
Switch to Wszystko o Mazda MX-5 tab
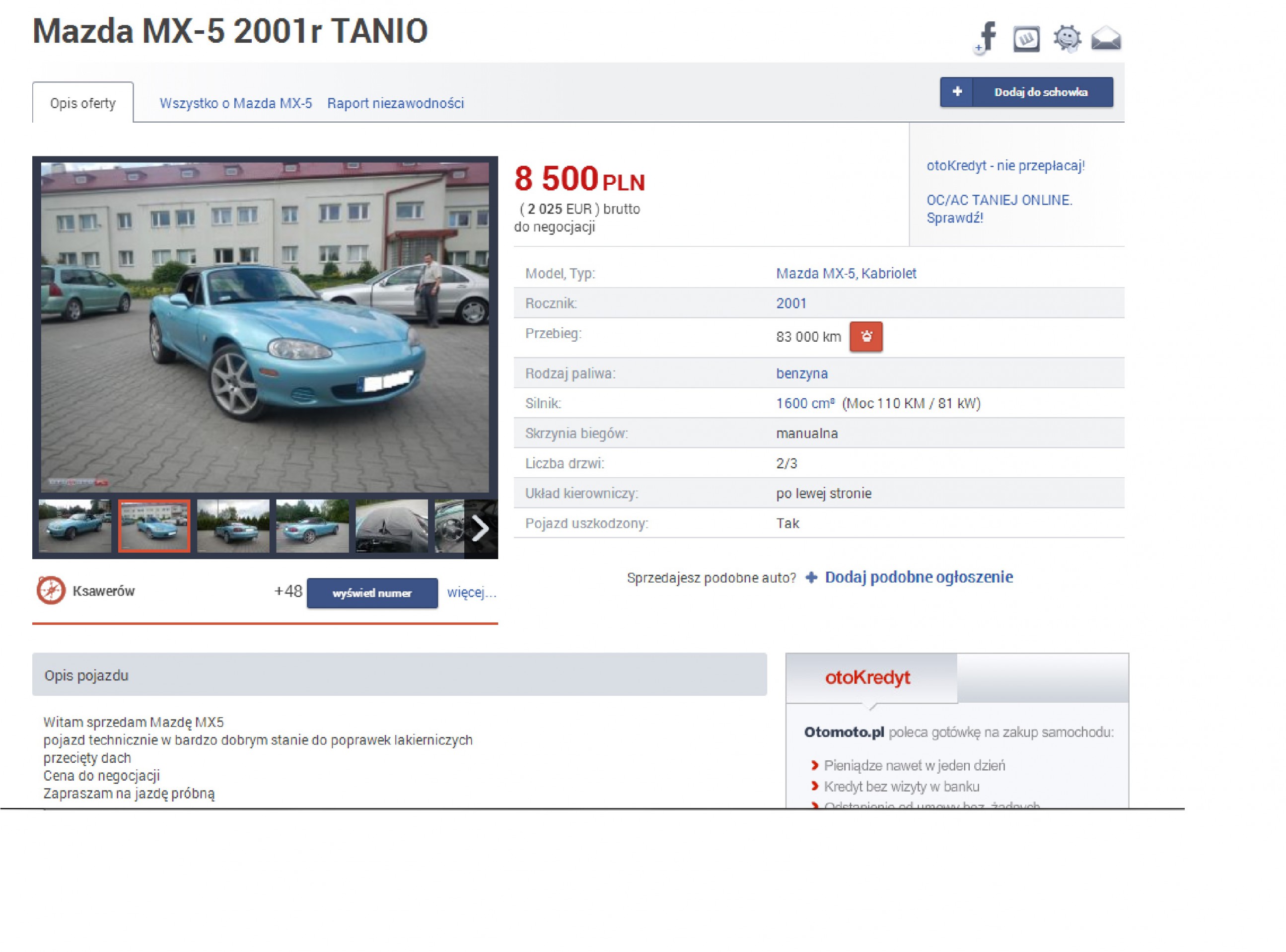tap(236, 103)
